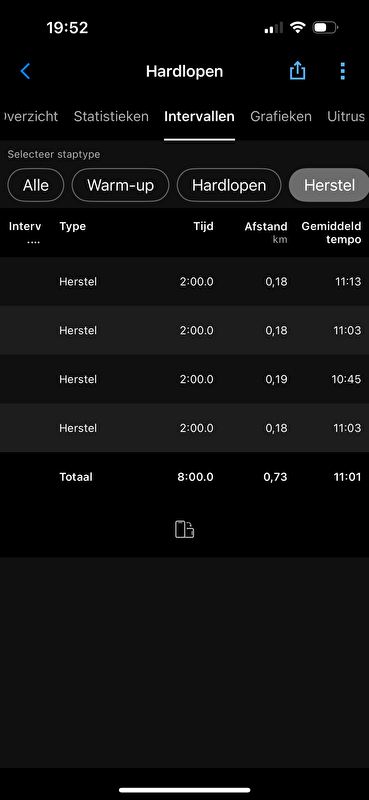Switch to the Statistieken tab

click(111, 116)
